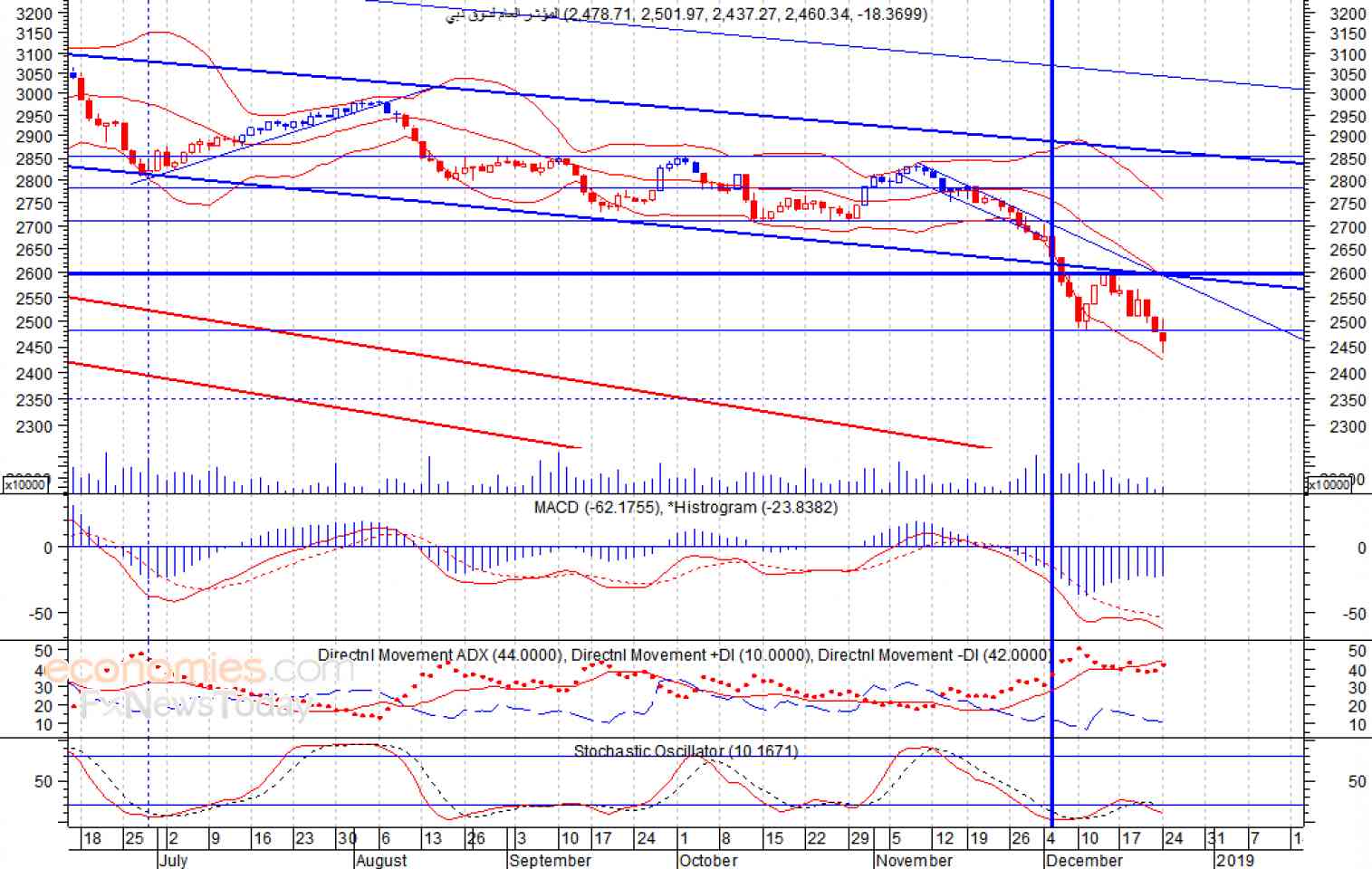The height and width of the screenshot is (869, 1372).
Task: Click the 18 date label on the time axis
Action: click(92, 838)
